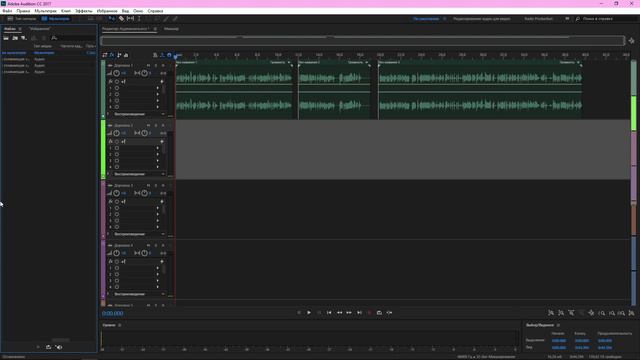Switch to Multitrack view button
This screenshot has width=640, height=360.
56,19
